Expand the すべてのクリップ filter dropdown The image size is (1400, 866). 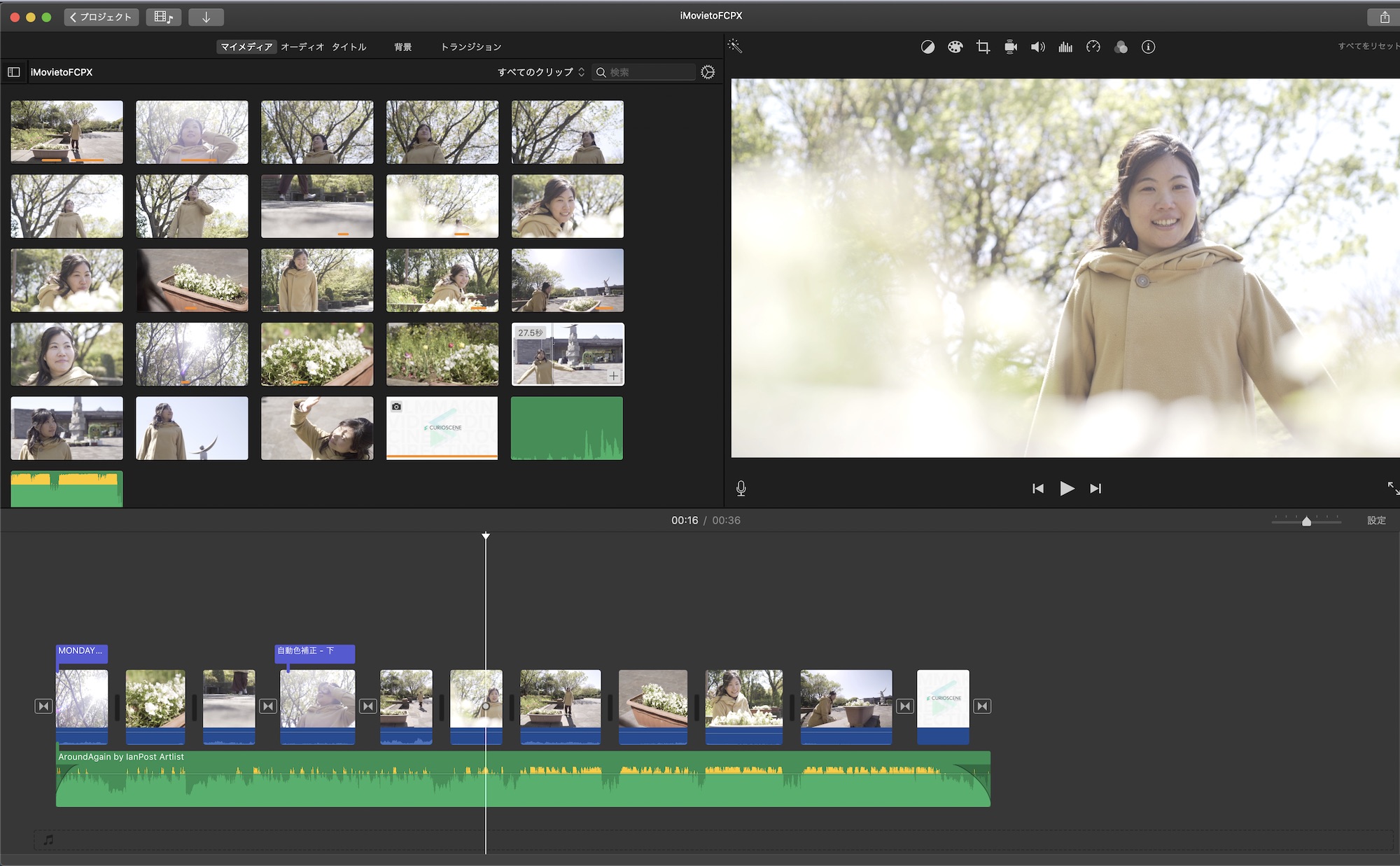pyautogui.click(x=540, y=72)
